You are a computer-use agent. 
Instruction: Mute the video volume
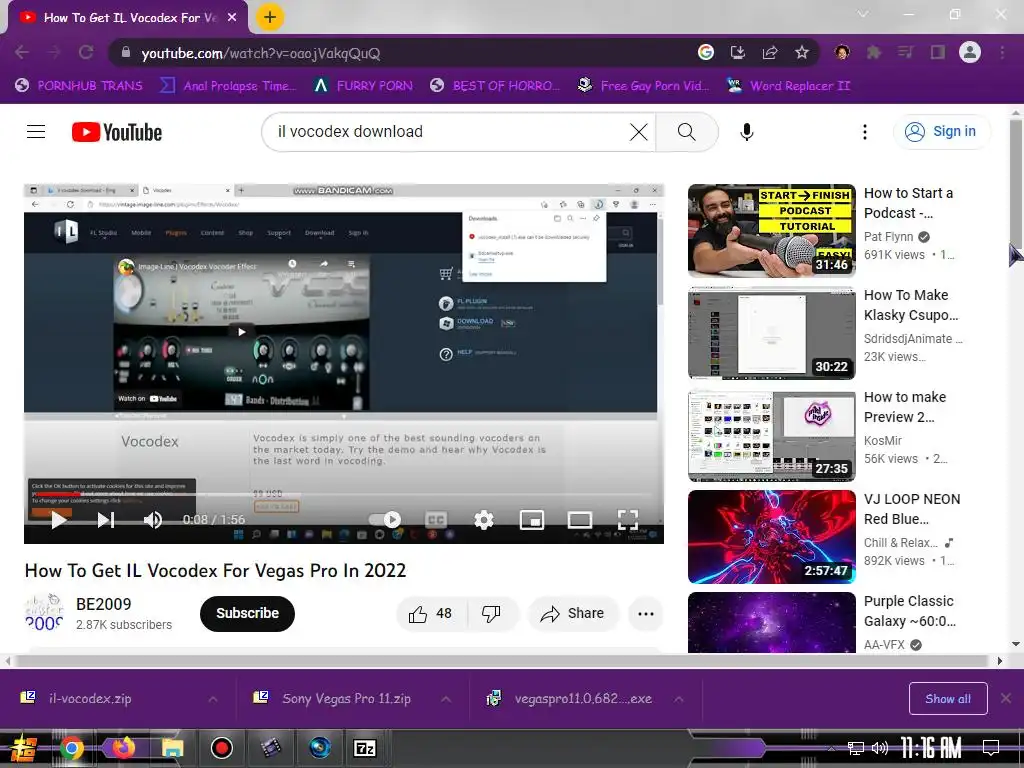[x=153, y=520]
